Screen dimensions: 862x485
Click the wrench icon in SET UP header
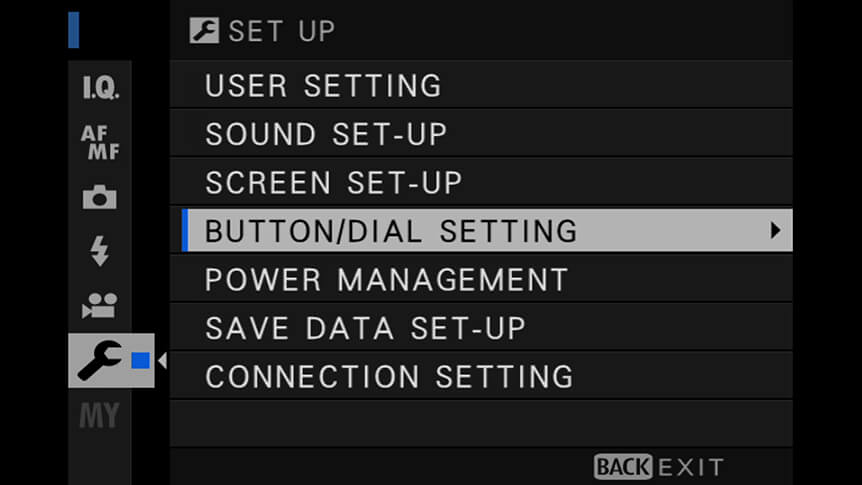tap(204, 31)
